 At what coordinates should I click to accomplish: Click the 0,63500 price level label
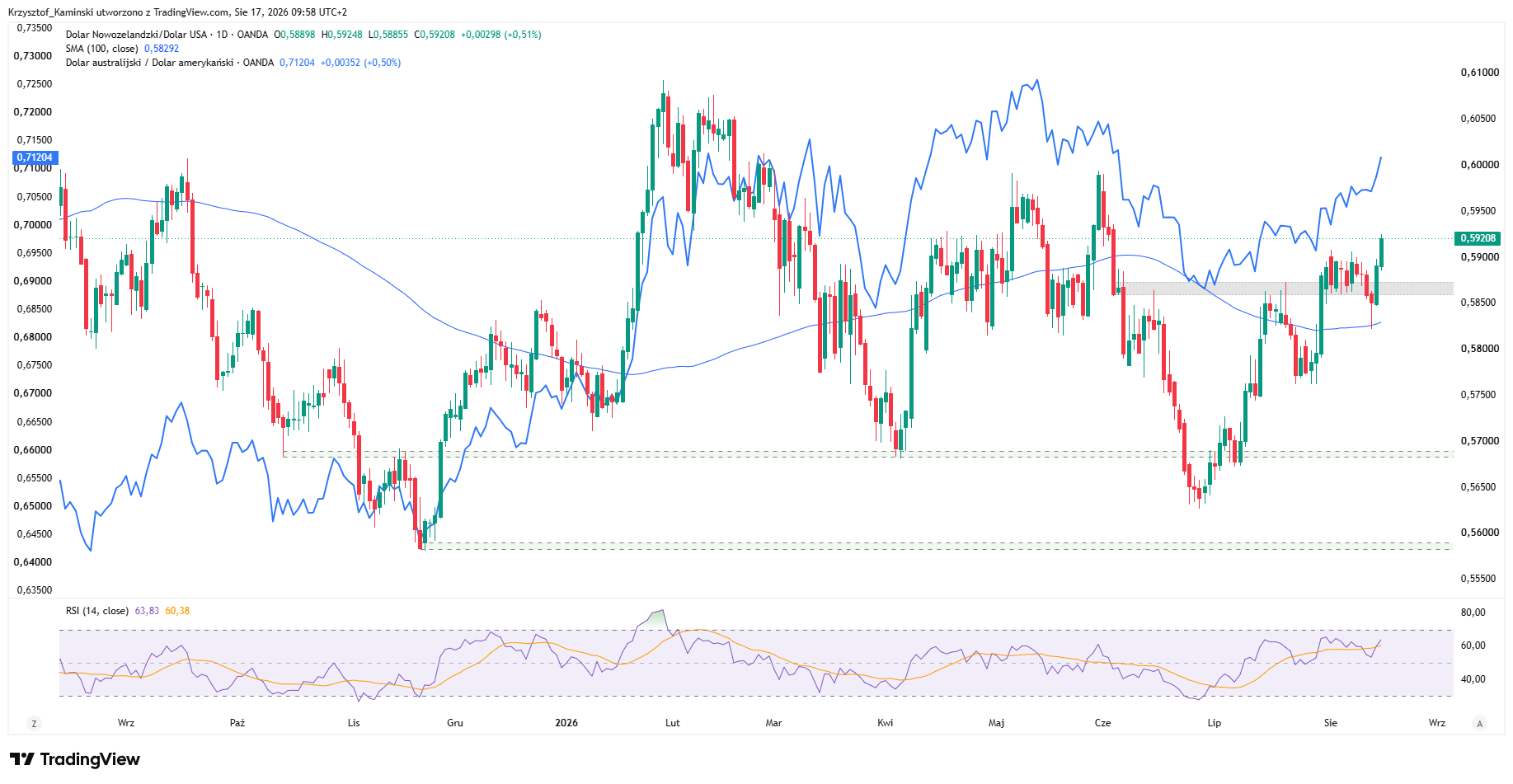tap(34, 590)
